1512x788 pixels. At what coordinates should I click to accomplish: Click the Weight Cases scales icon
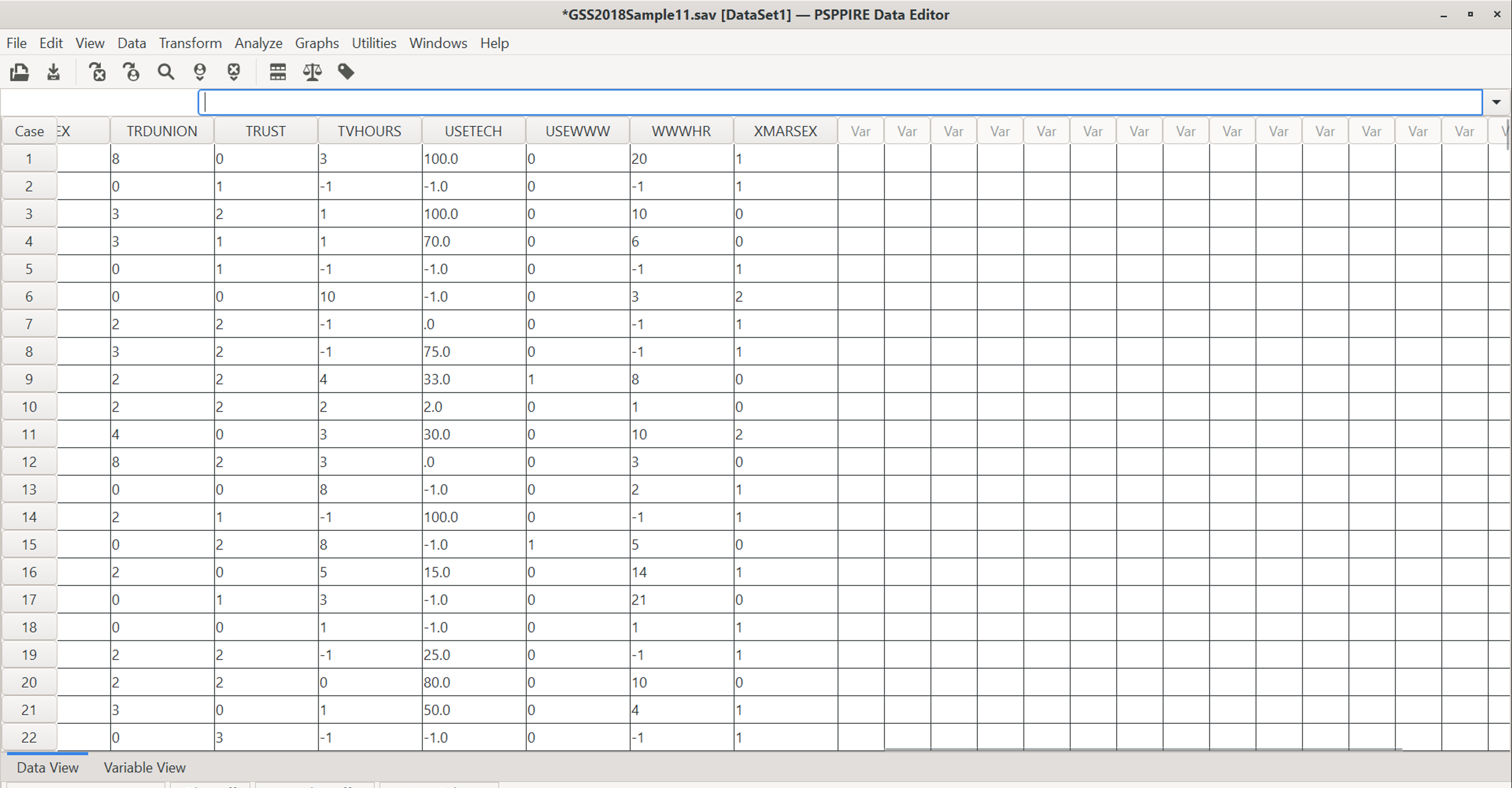tap(312, 72)
